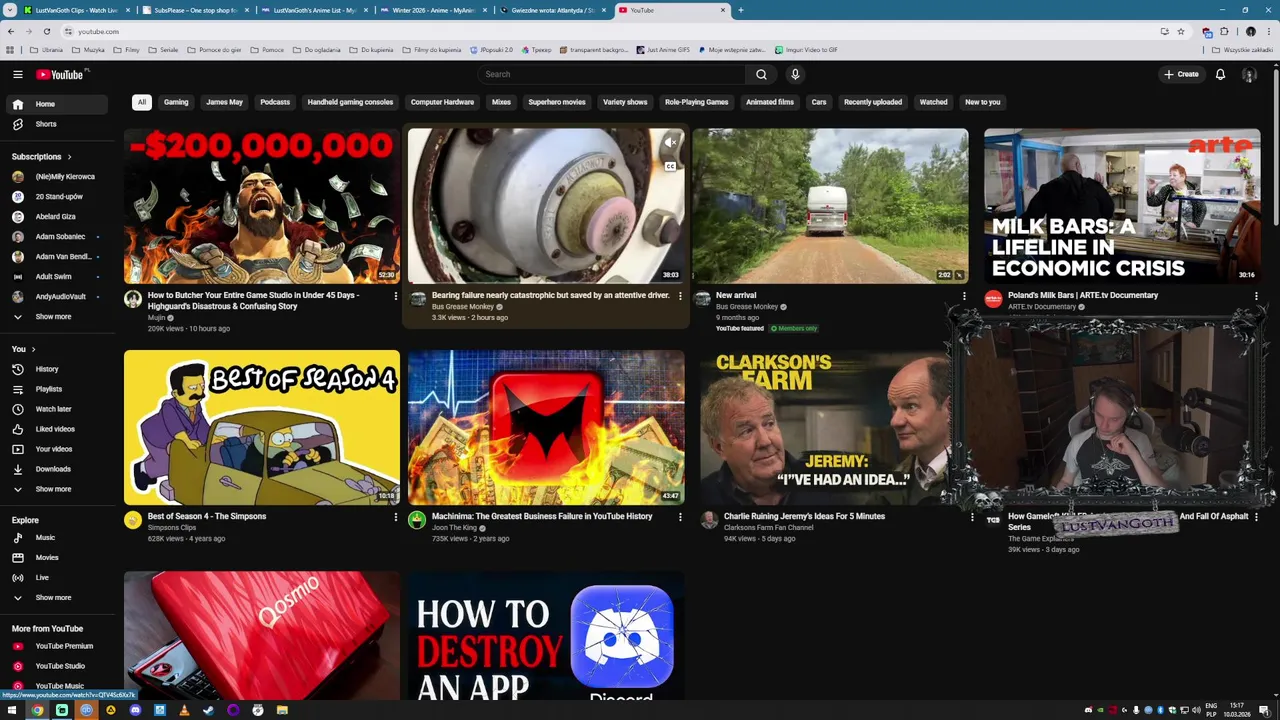
Task: Open the Abelard Giza subscription
Action: [56, 216]
